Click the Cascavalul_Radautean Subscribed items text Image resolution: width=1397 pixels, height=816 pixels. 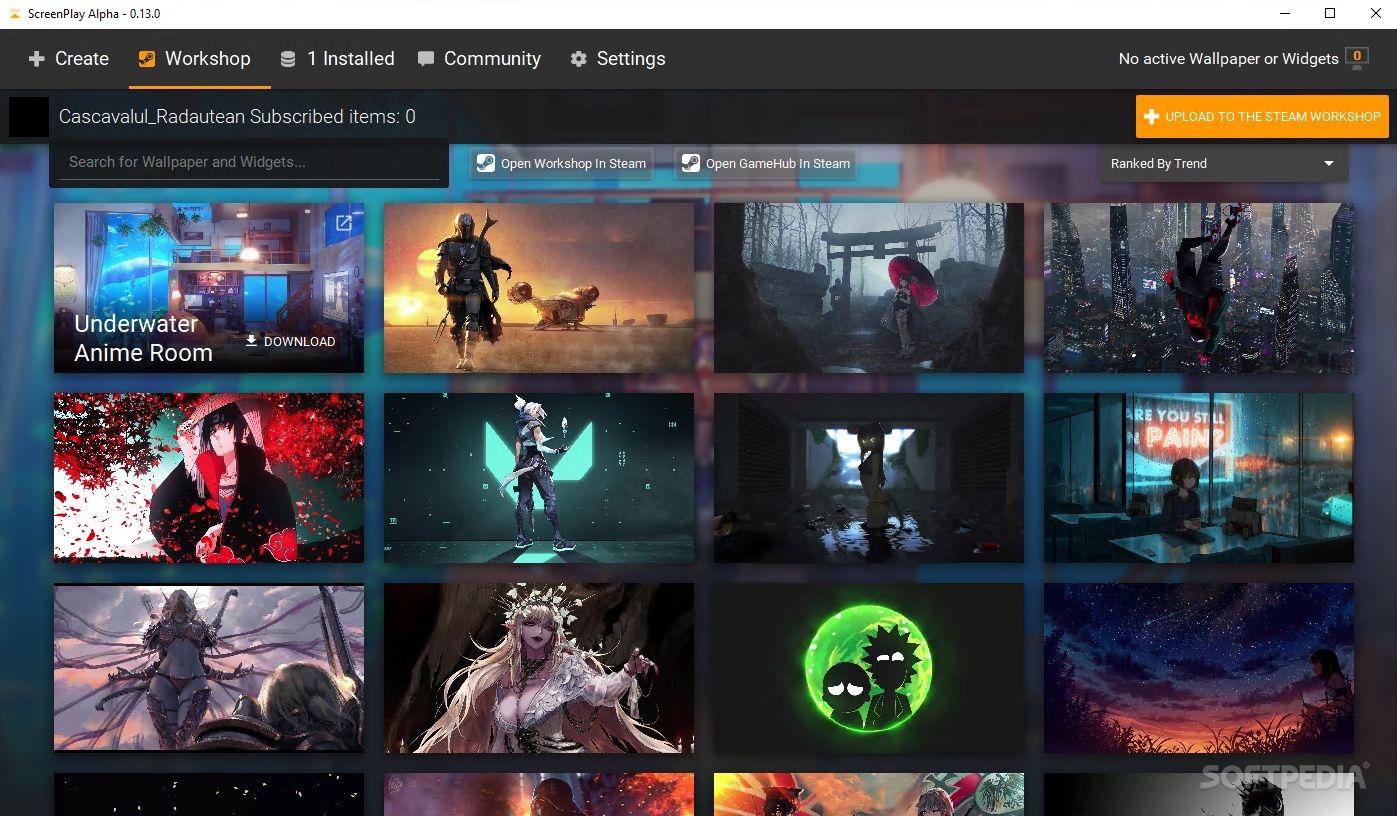(x=237, y=117)
